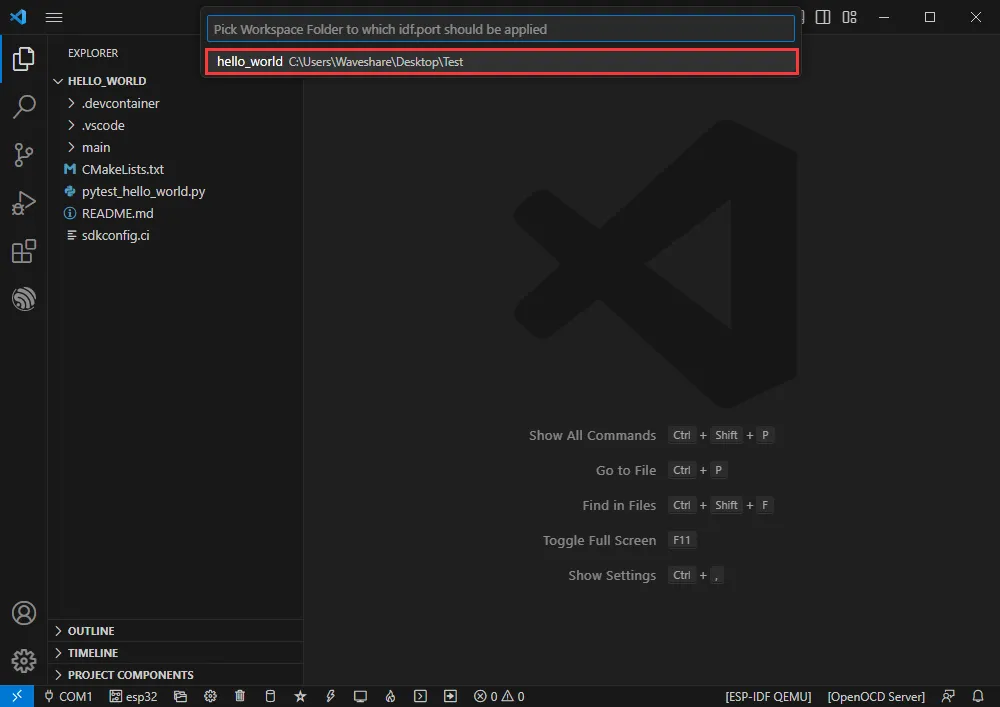Click the flame build-flash-monitor icon
Viewport: 1000px width, 707px height.
(x=390, y=696)
